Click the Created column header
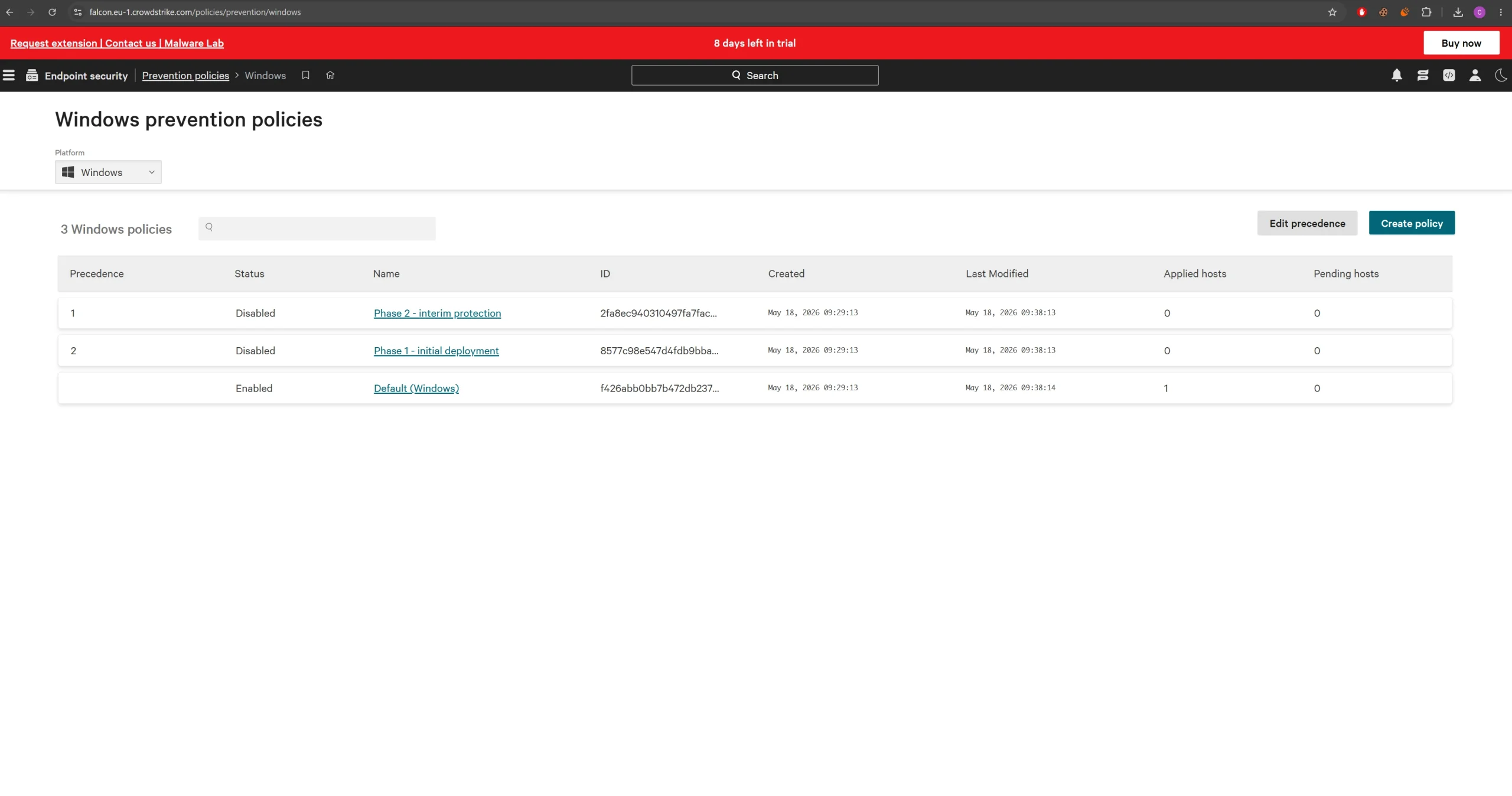Viewport: 1512px width, 796px height. [x=786, y=273]
